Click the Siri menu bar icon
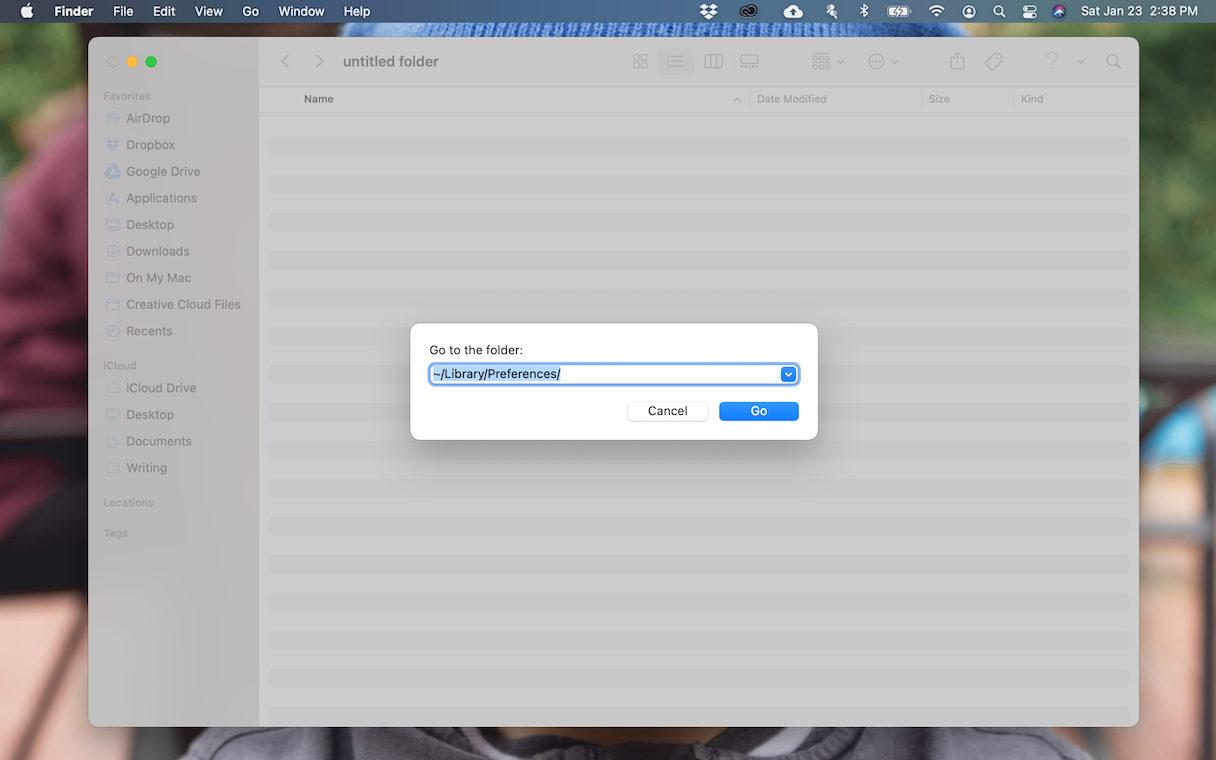 [x=1059, y=11]
